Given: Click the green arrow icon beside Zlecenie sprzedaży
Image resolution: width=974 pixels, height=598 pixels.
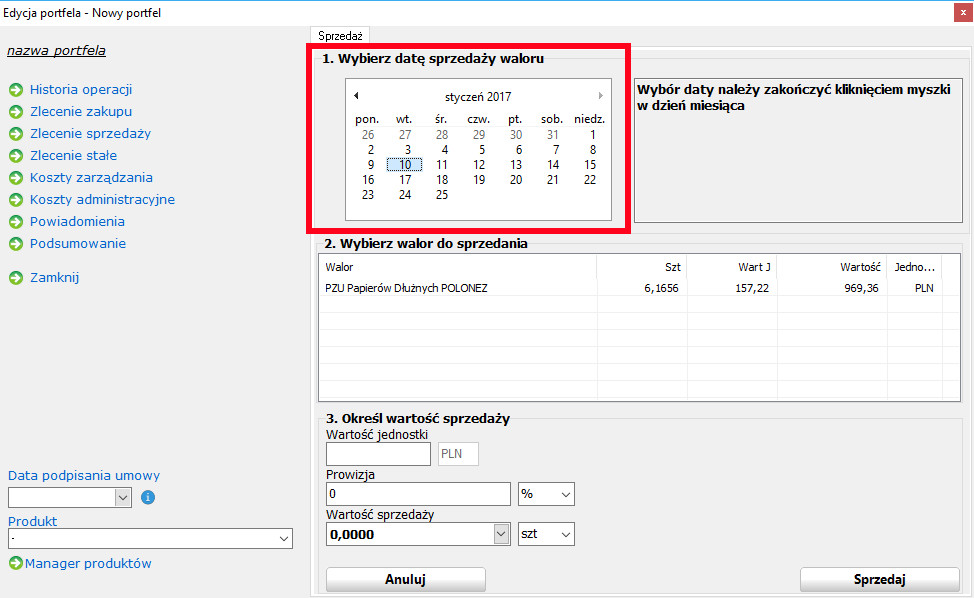Looking at the screenshot, I should tap(16, 134).
